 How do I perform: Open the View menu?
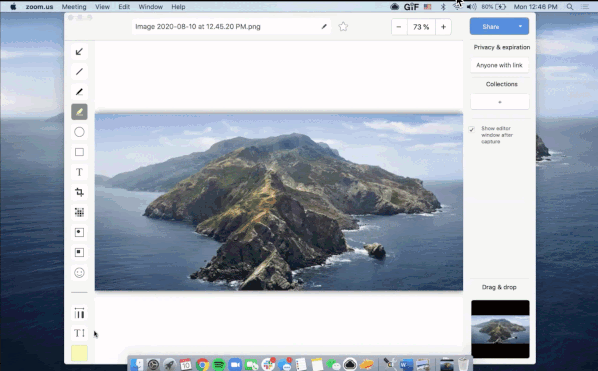click(x=102, y=6)
